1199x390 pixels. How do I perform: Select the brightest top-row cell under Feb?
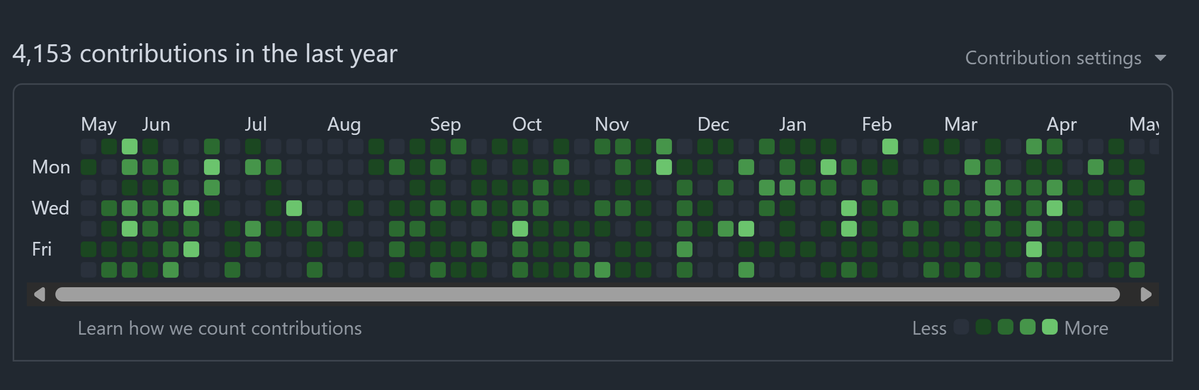(889, 146)
